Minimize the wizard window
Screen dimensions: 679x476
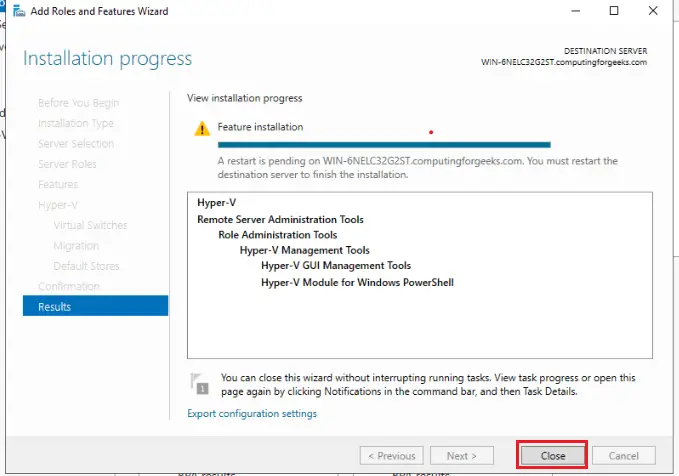click(576, 11)
